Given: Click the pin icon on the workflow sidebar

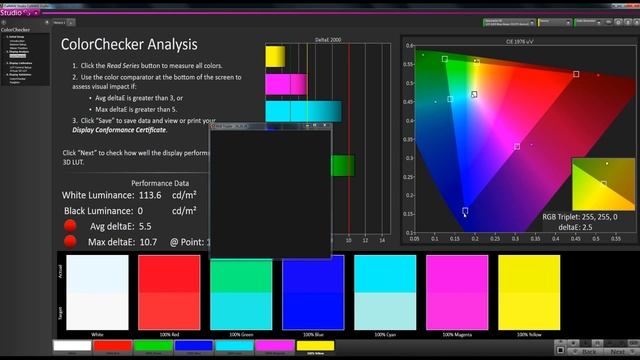Looking at the screenshot, I should 47,22.
